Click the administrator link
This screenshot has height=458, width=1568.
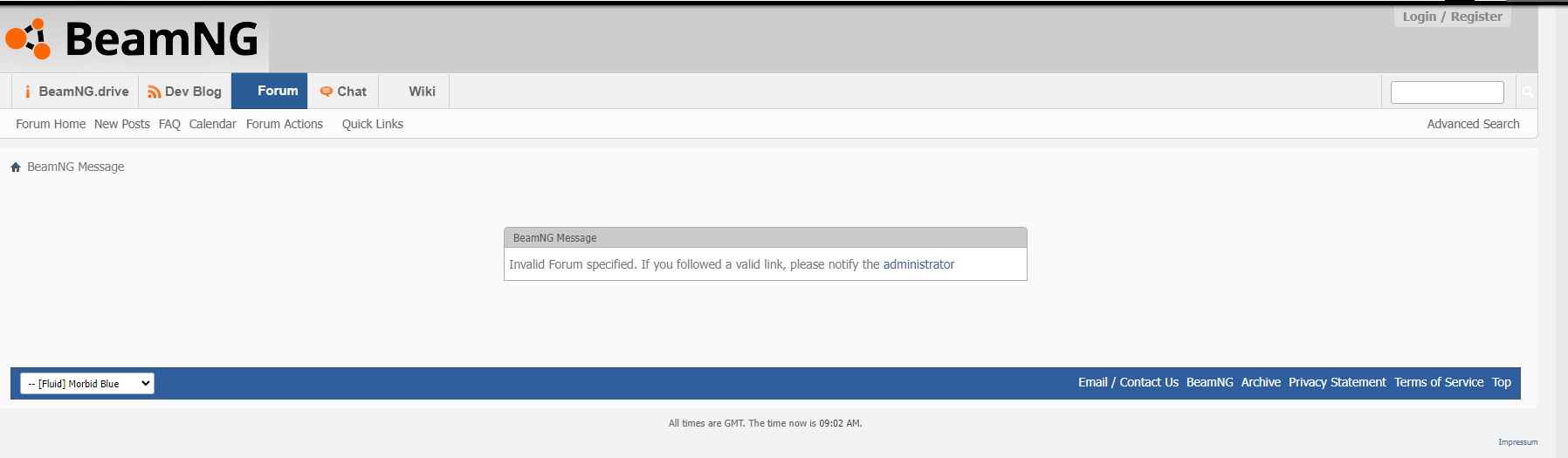(x=918, y=264)
